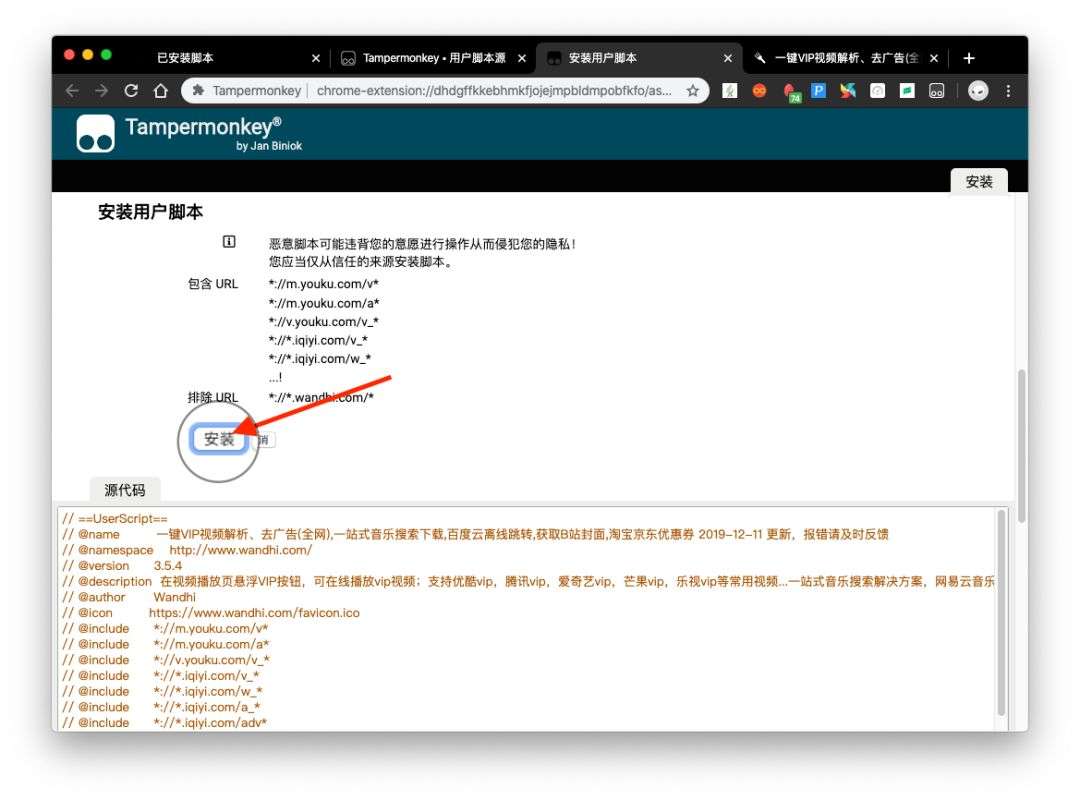Switch to the 一键VIP视频解析 tab
Screen dimensions: 1080x800
tap(845, 58)
